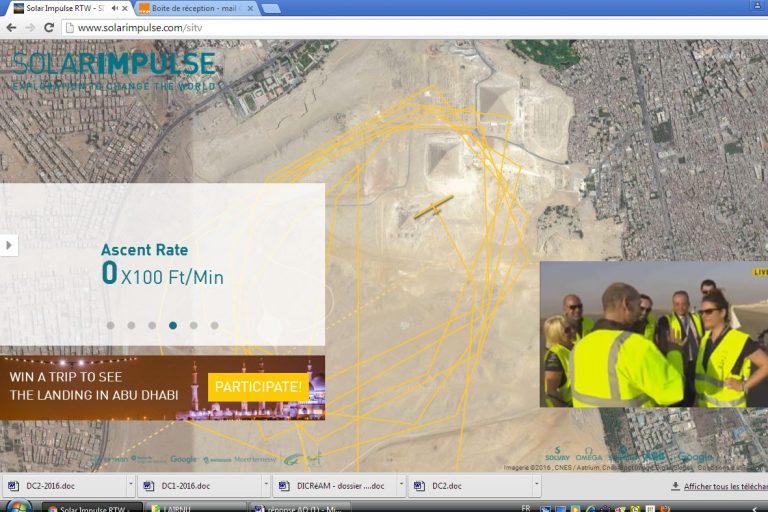
Task: Open dropdown arrow for DC2-2016.doc download
Action: point(130,486)
